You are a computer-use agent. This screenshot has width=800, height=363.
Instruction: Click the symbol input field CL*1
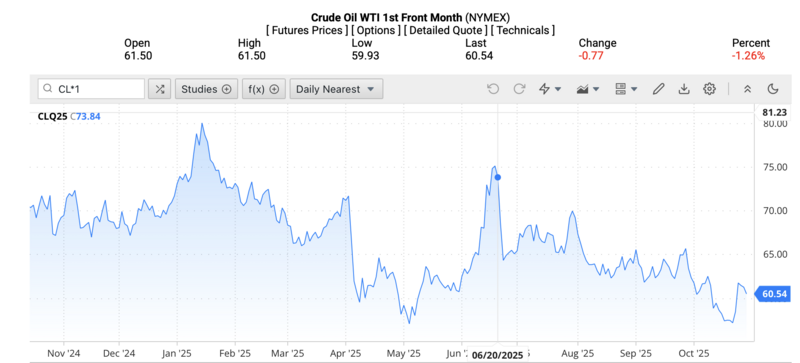click(91, 89)
